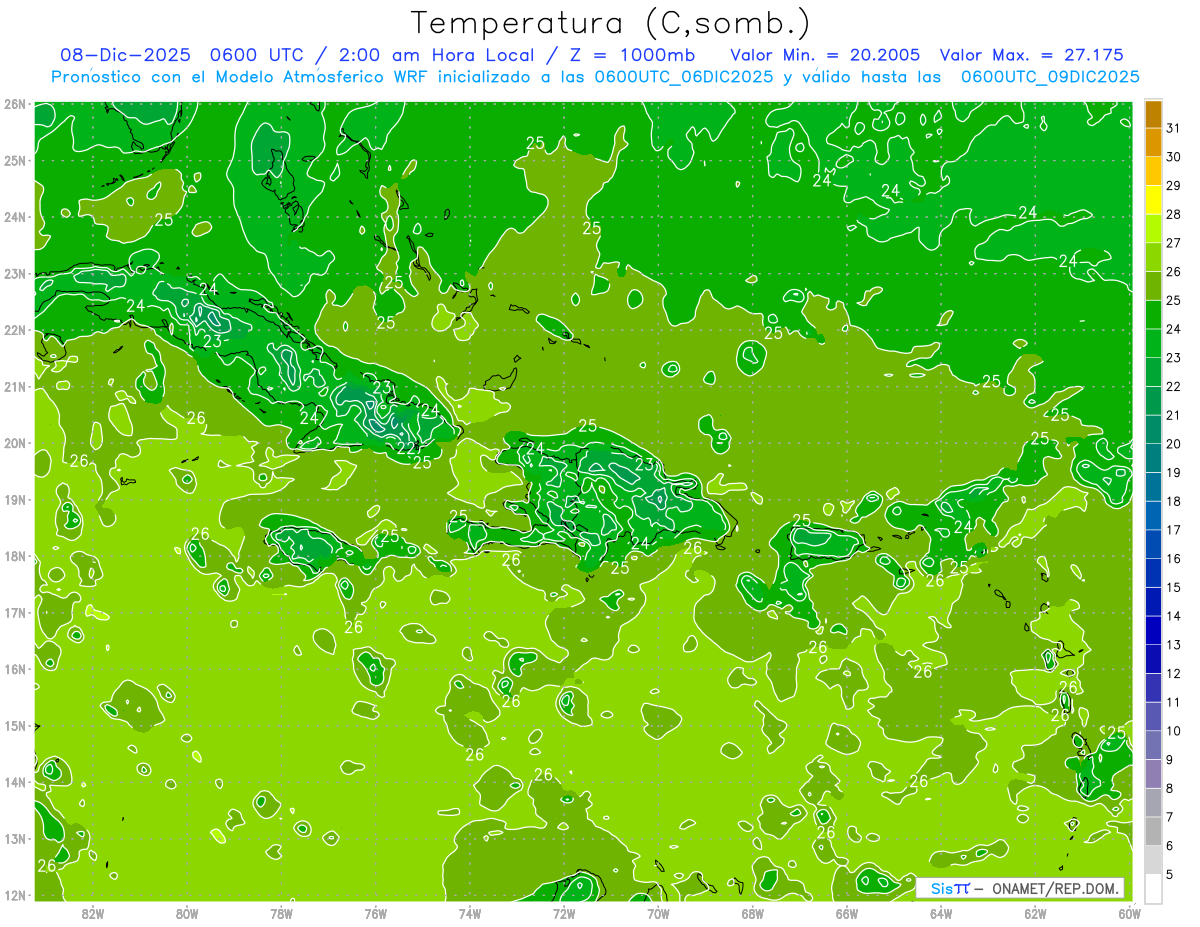The image size is (1200, 927).
Task: Click the latitude label "18N"
Action: [x=16, y=556]
